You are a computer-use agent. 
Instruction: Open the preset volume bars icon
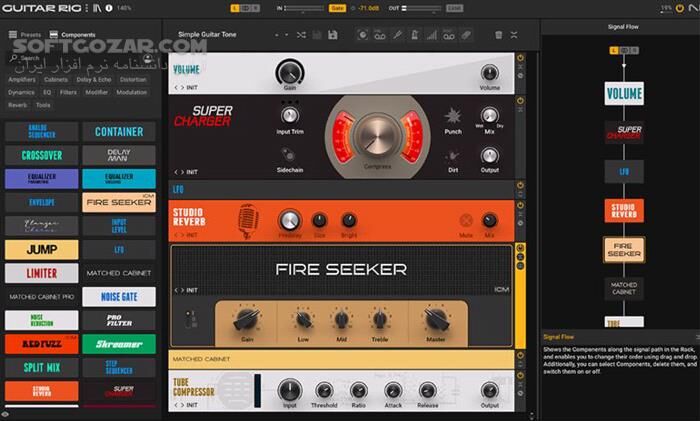click(x=431, y=35)
